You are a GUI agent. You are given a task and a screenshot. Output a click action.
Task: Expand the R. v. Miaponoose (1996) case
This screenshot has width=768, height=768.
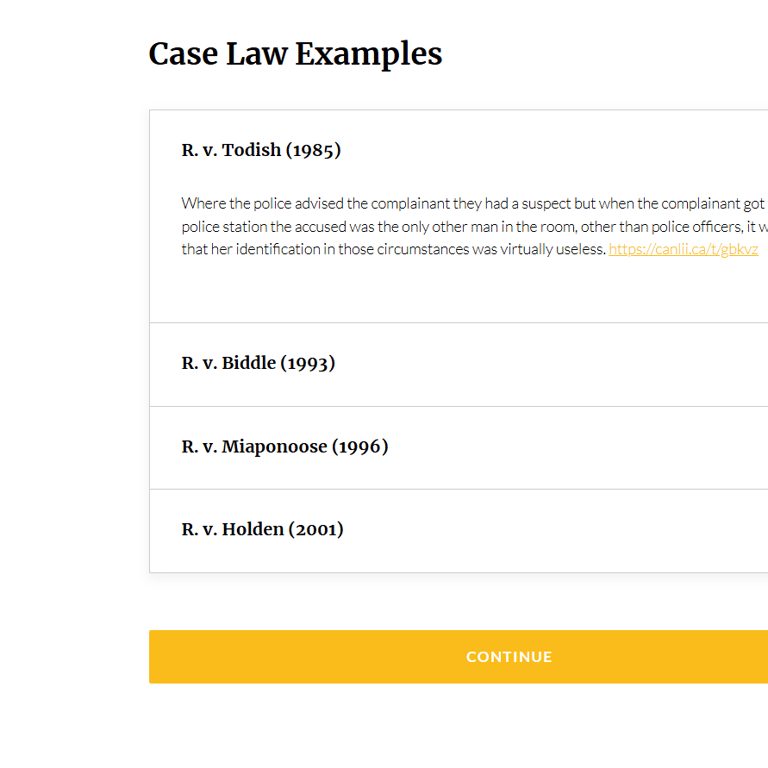coord(284,447)
